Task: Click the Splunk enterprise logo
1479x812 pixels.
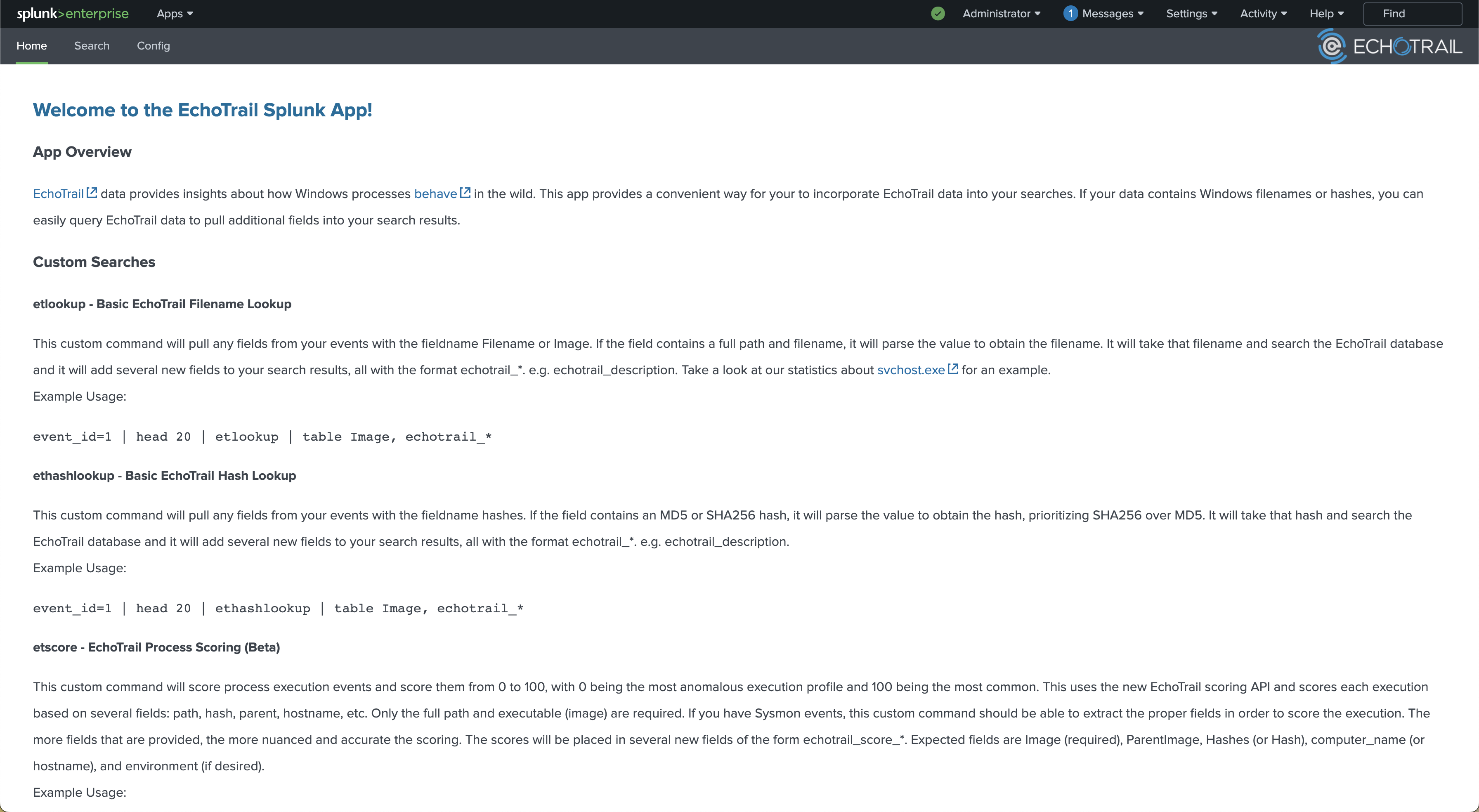Action: coord(73,14)
